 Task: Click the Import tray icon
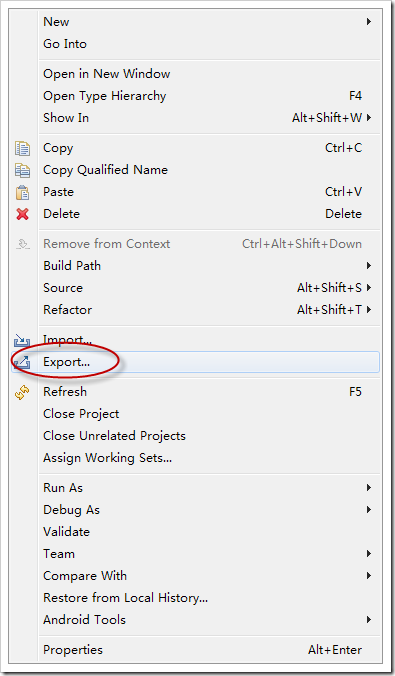[22, 341]
